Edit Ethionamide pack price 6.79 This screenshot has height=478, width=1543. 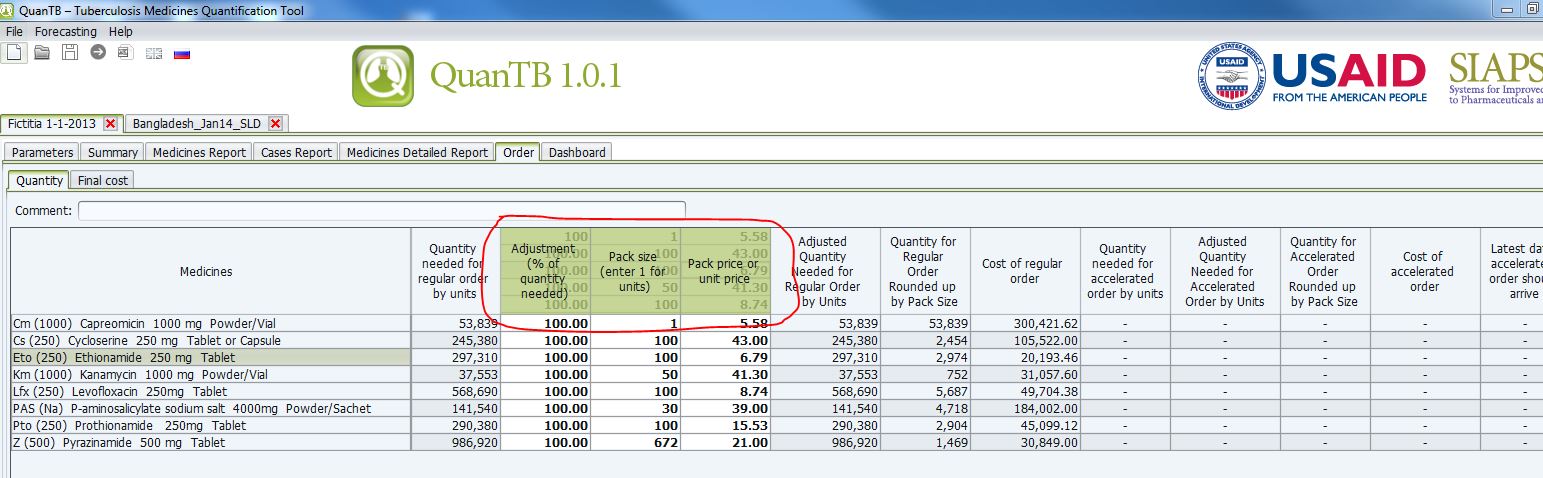click(x=725, y=357)
